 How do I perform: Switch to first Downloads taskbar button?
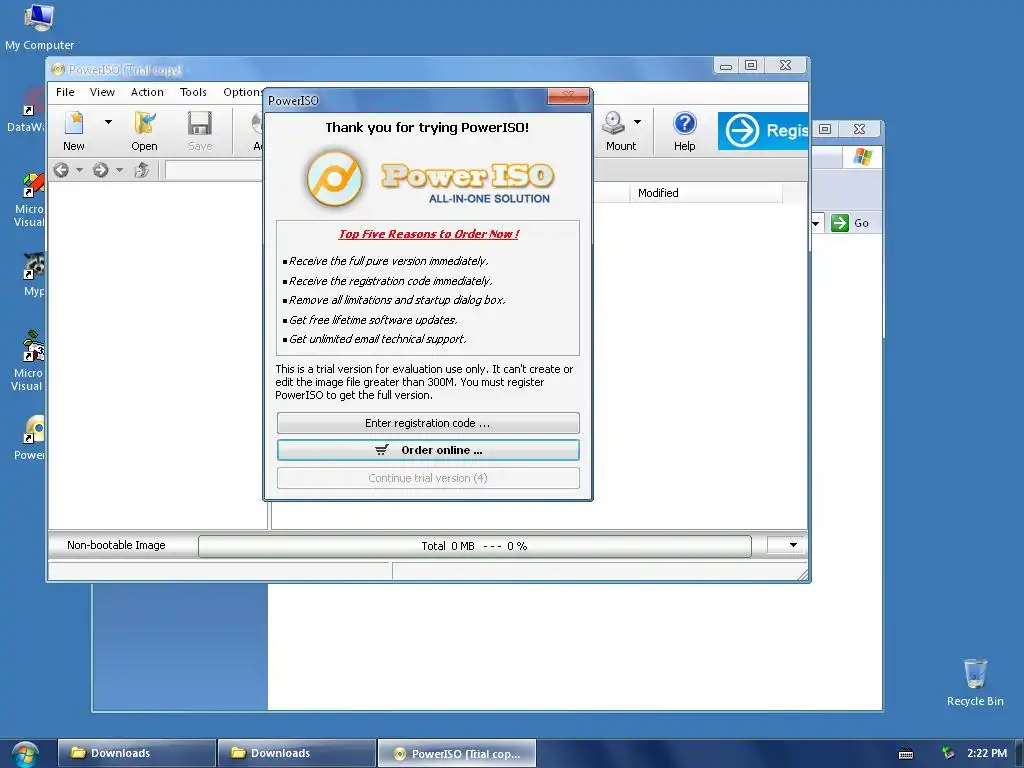(x=136, y=753)
